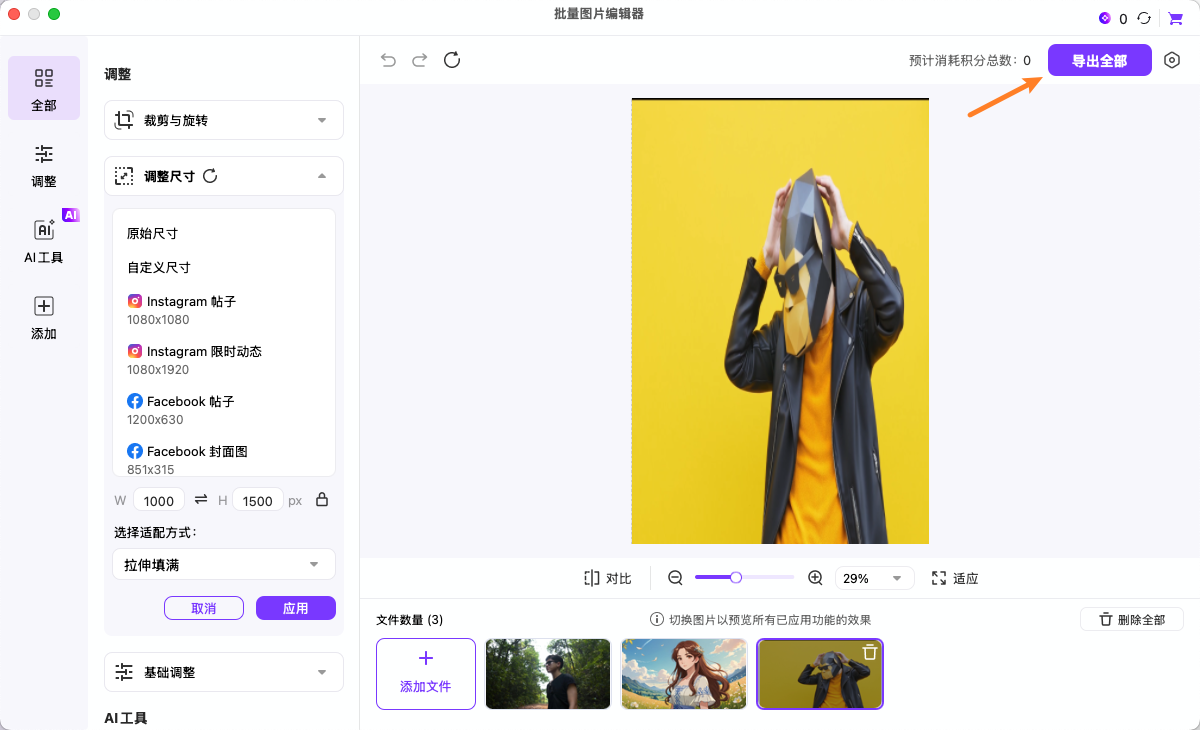Zoom in on the canvas preview

click(815, 577)
